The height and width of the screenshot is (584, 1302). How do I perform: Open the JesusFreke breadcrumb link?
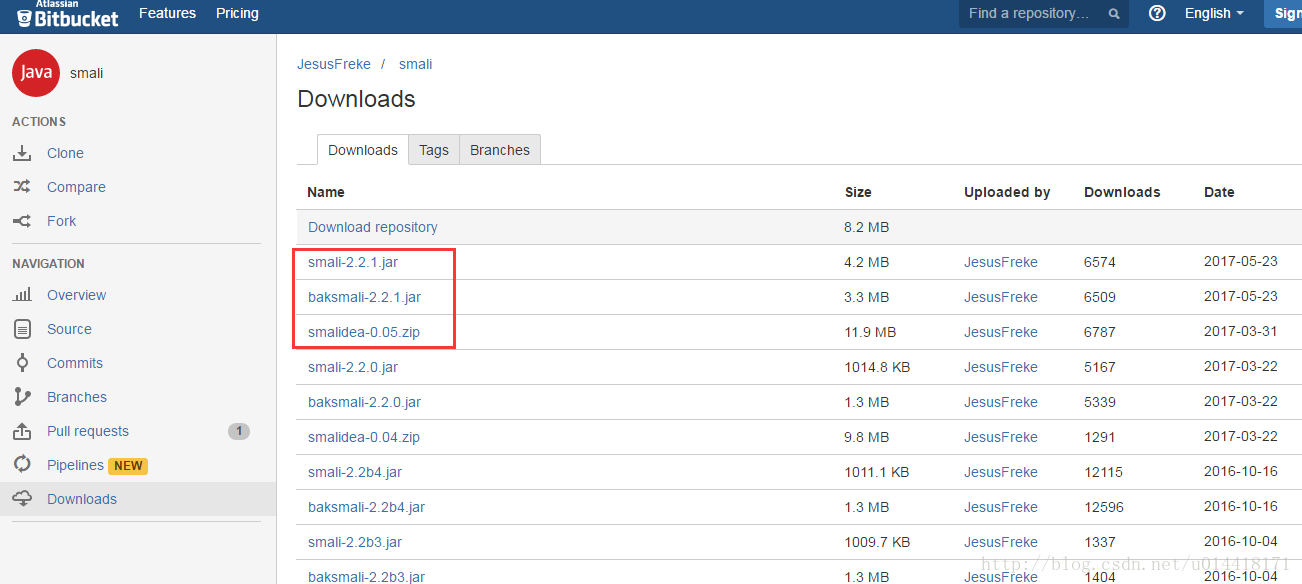point(334,64)
